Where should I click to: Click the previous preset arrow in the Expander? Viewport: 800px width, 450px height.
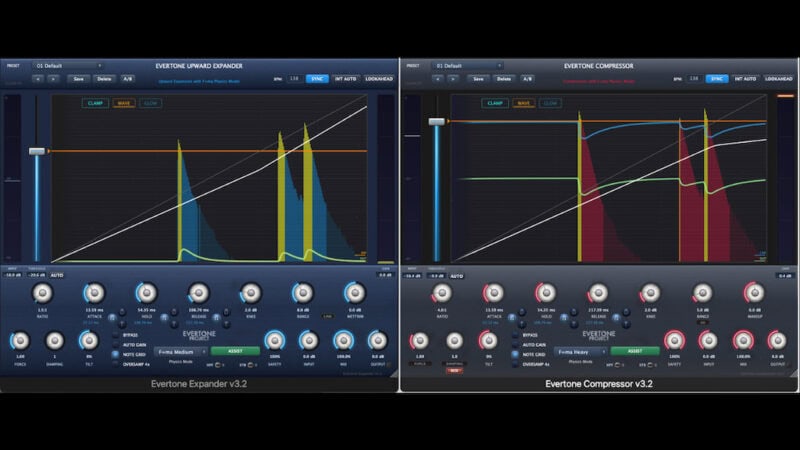[39, 78]
